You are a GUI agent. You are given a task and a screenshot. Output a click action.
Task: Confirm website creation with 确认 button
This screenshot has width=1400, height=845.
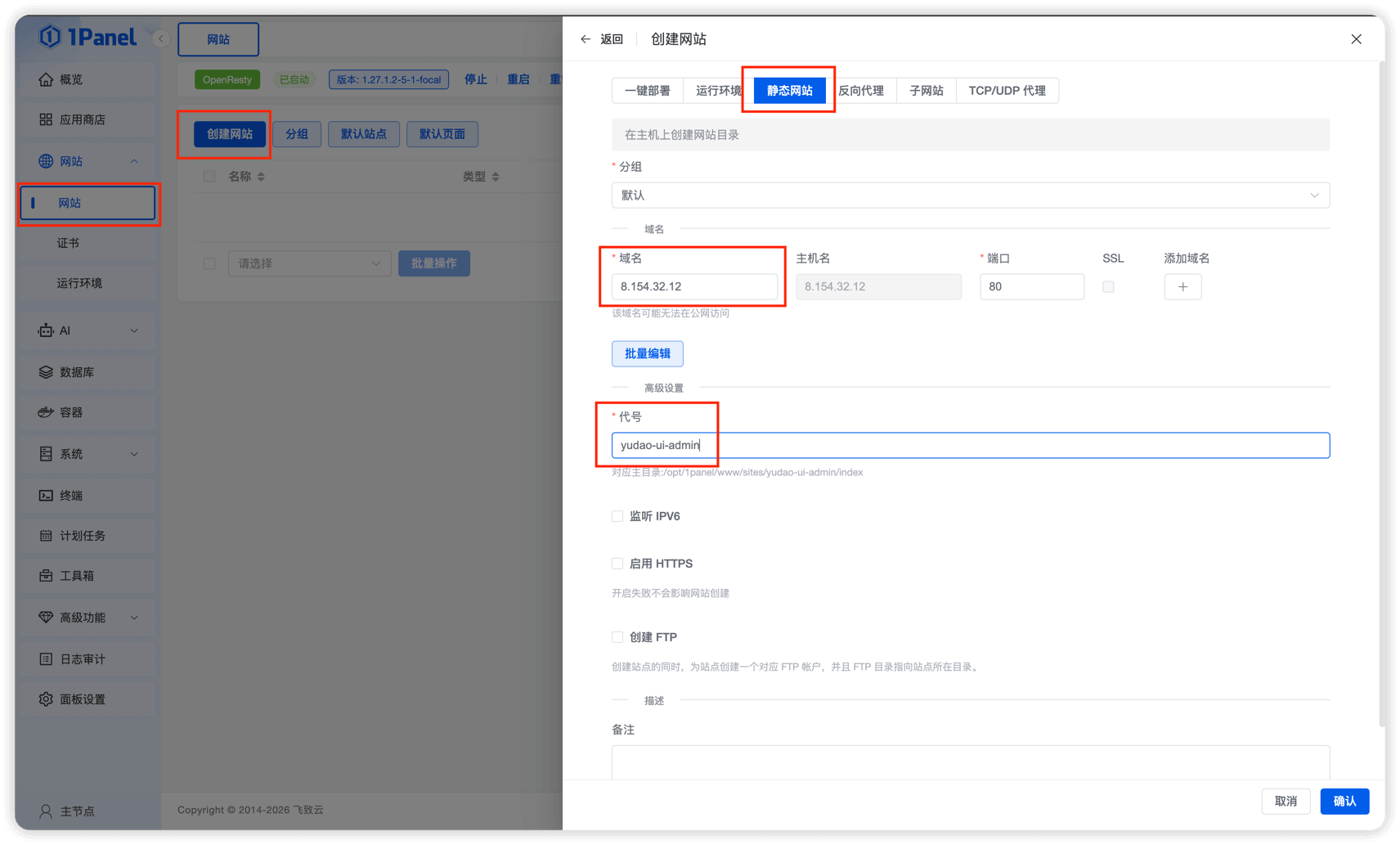pyautogui.click(x=1344, y=801)
